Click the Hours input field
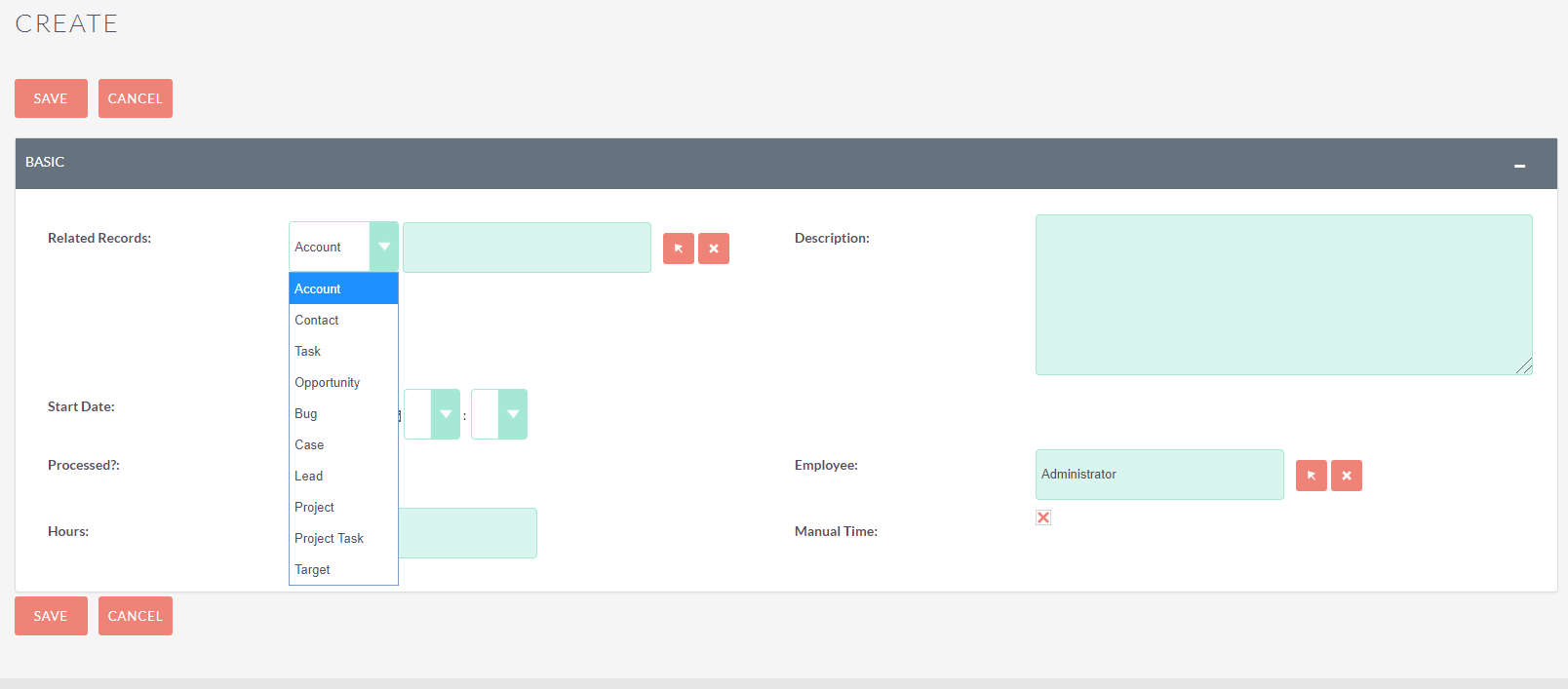This screenshot has width=1568, height=689. [467, 533]
